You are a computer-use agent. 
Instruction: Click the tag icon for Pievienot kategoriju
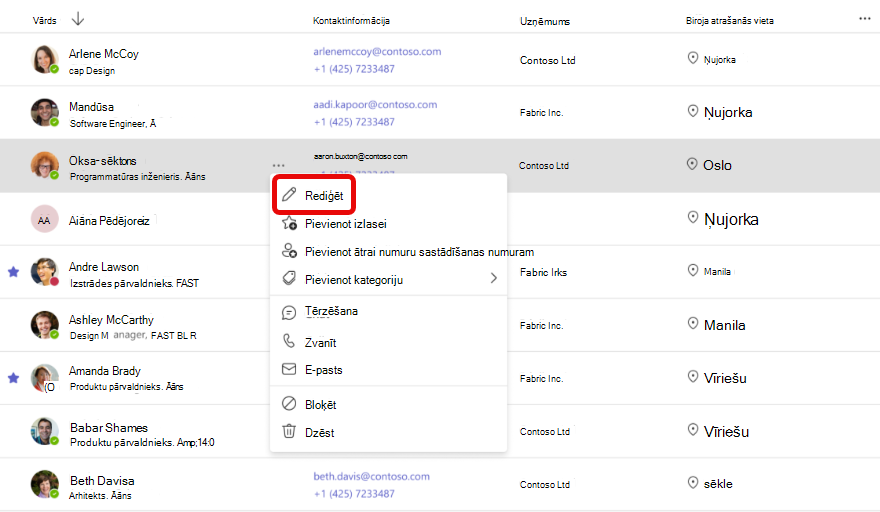click(x=288, y=278)
